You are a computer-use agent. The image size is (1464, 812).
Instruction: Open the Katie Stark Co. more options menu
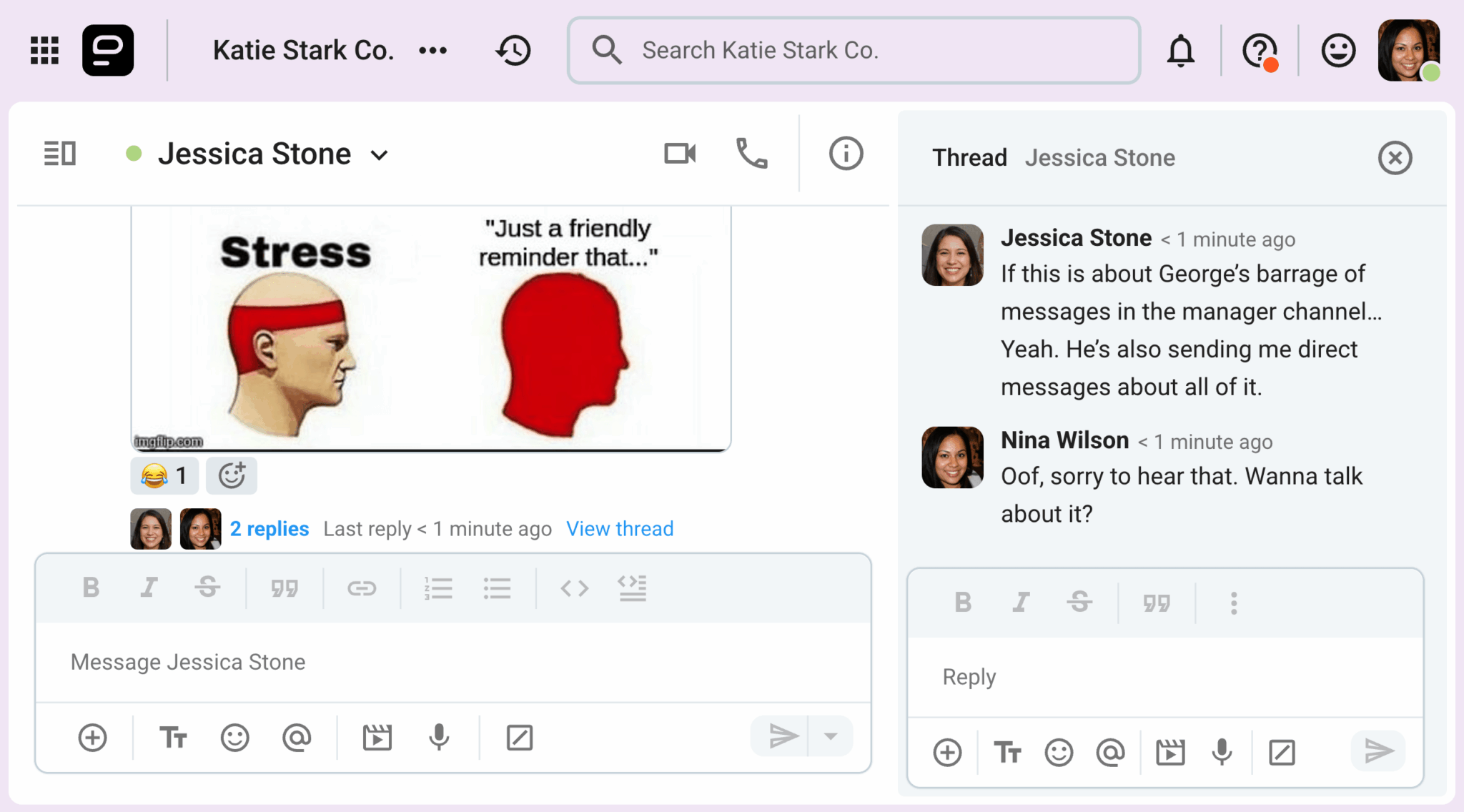coord(433,50)
